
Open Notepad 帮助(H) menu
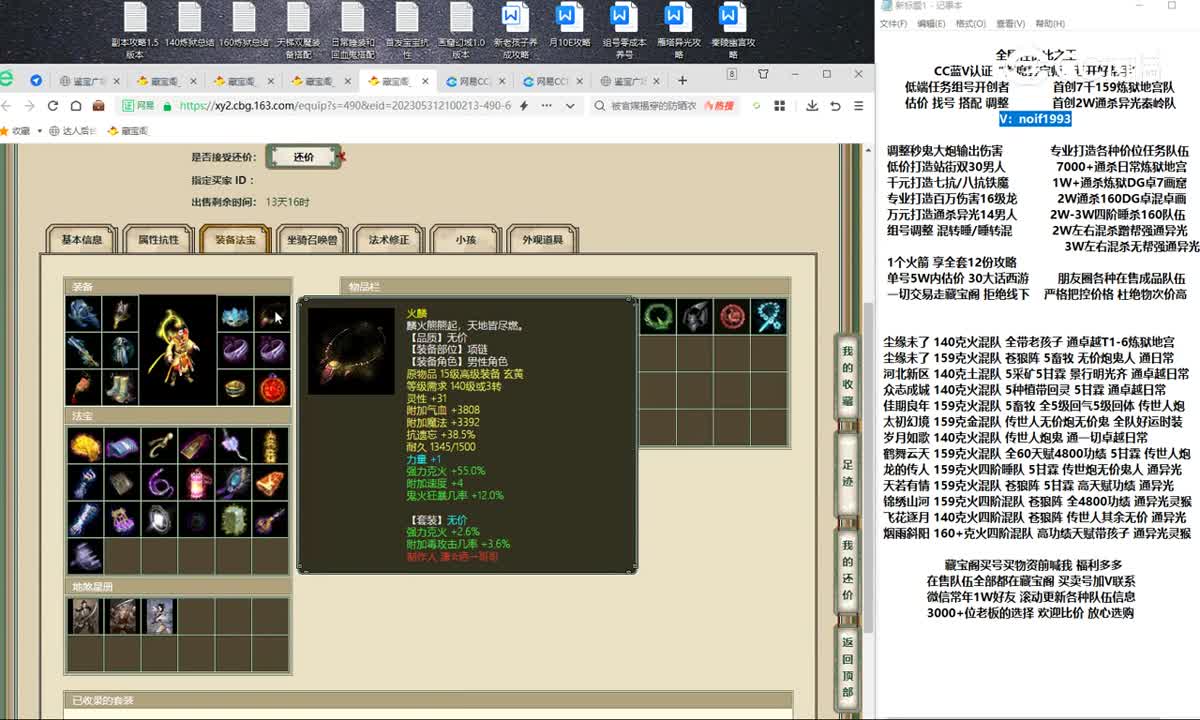point(1050,23)
